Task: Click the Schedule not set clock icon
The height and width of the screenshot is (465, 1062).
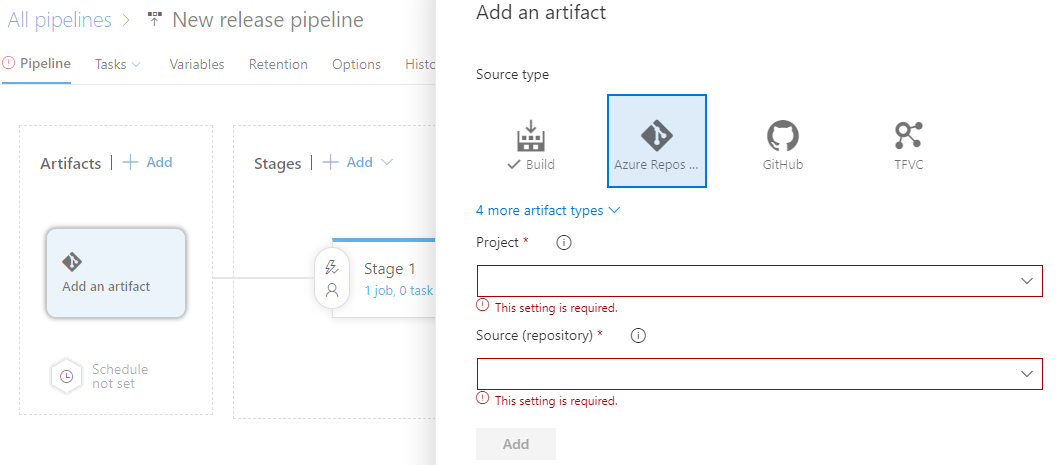Action: [66, 376]
